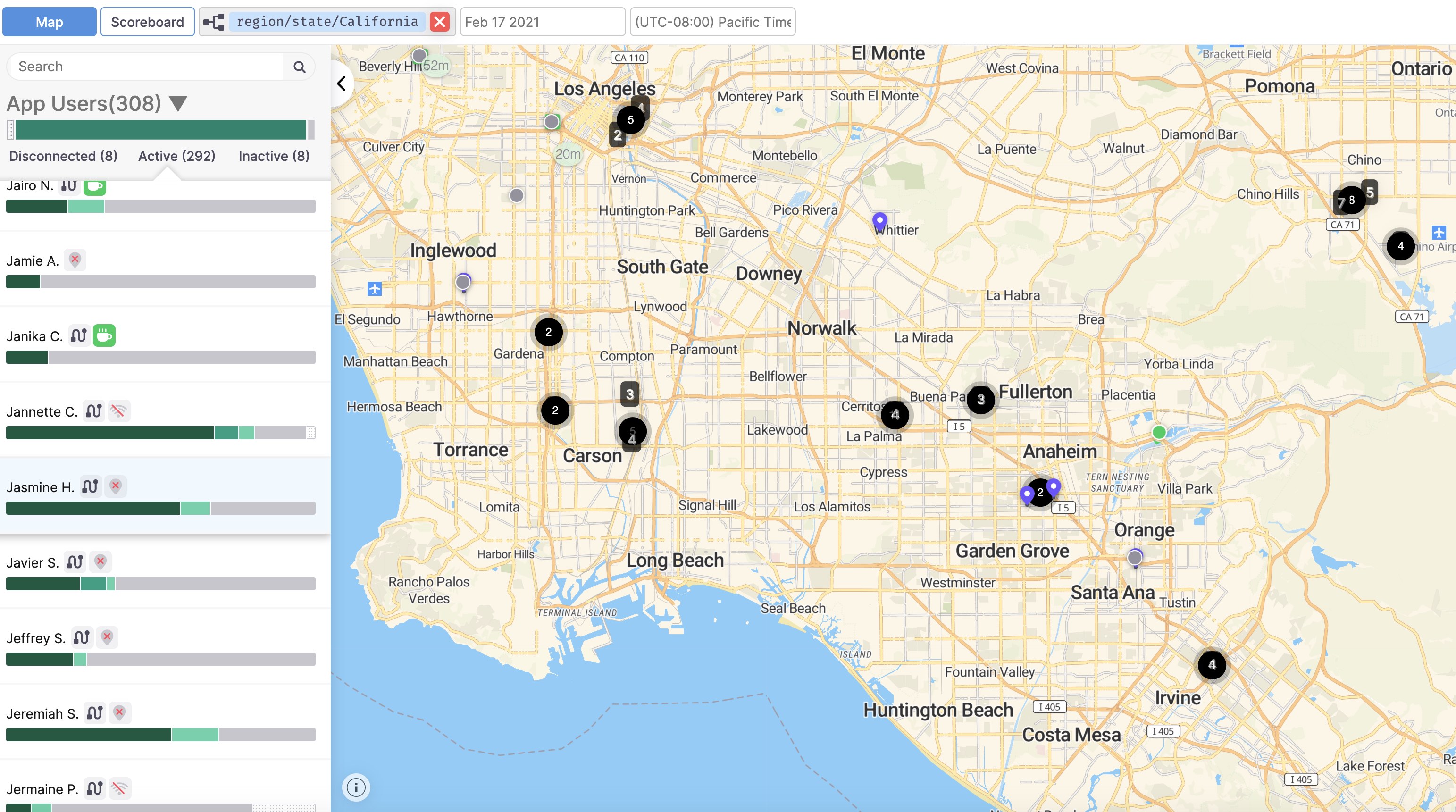Open the Feb 17 2021 date picker
Viewport: 1456px width, 812px height.
pyautogui.click(x=542, y=22)
